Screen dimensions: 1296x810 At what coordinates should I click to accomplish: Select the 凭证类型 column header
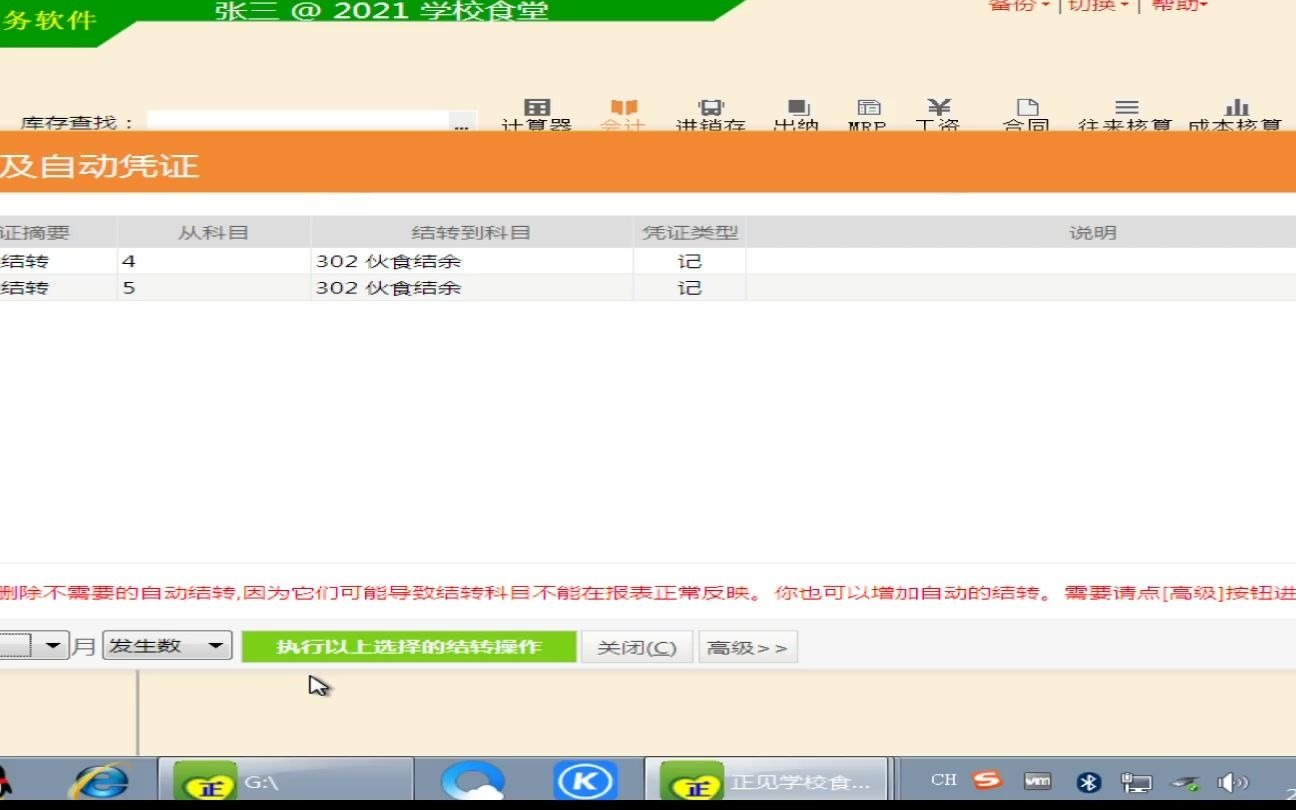[690, 233]
